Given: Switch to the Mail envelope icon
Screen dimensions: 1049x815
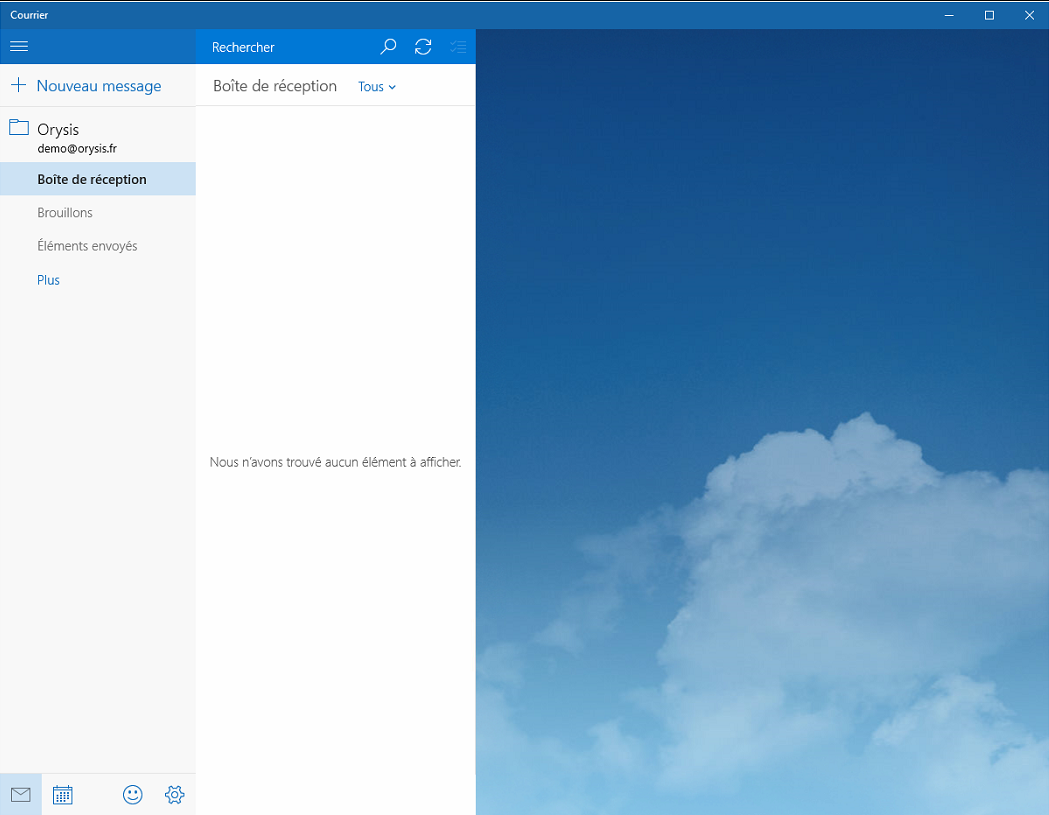Looking at the screenshot, I should click(x=21, y=795).
